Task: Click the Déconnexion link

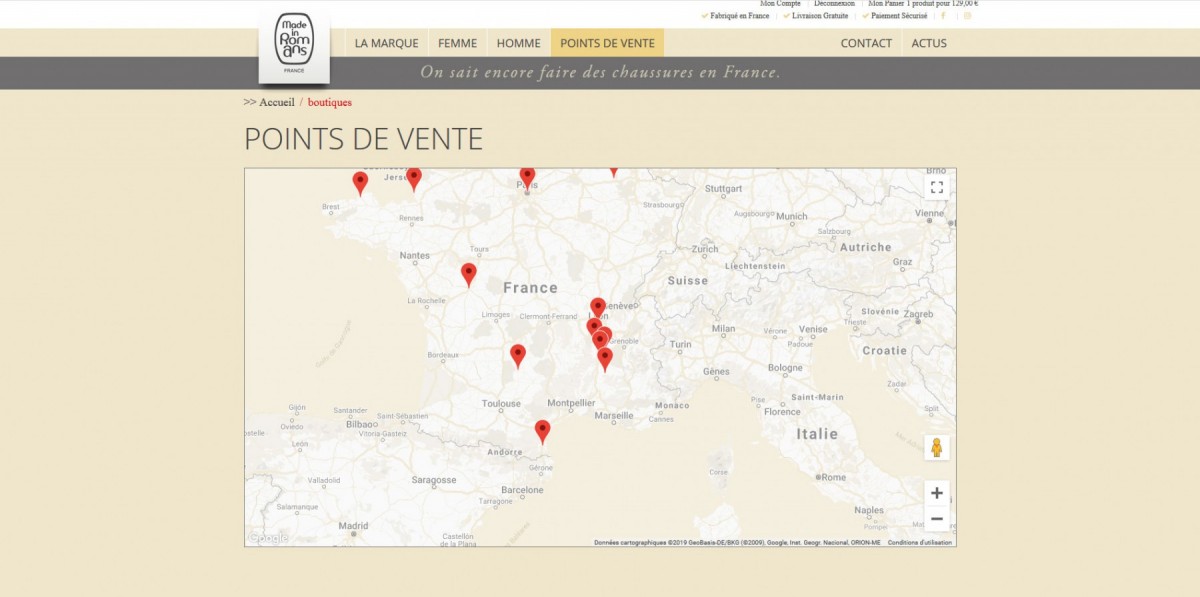Action: click(x=834, y=4)
